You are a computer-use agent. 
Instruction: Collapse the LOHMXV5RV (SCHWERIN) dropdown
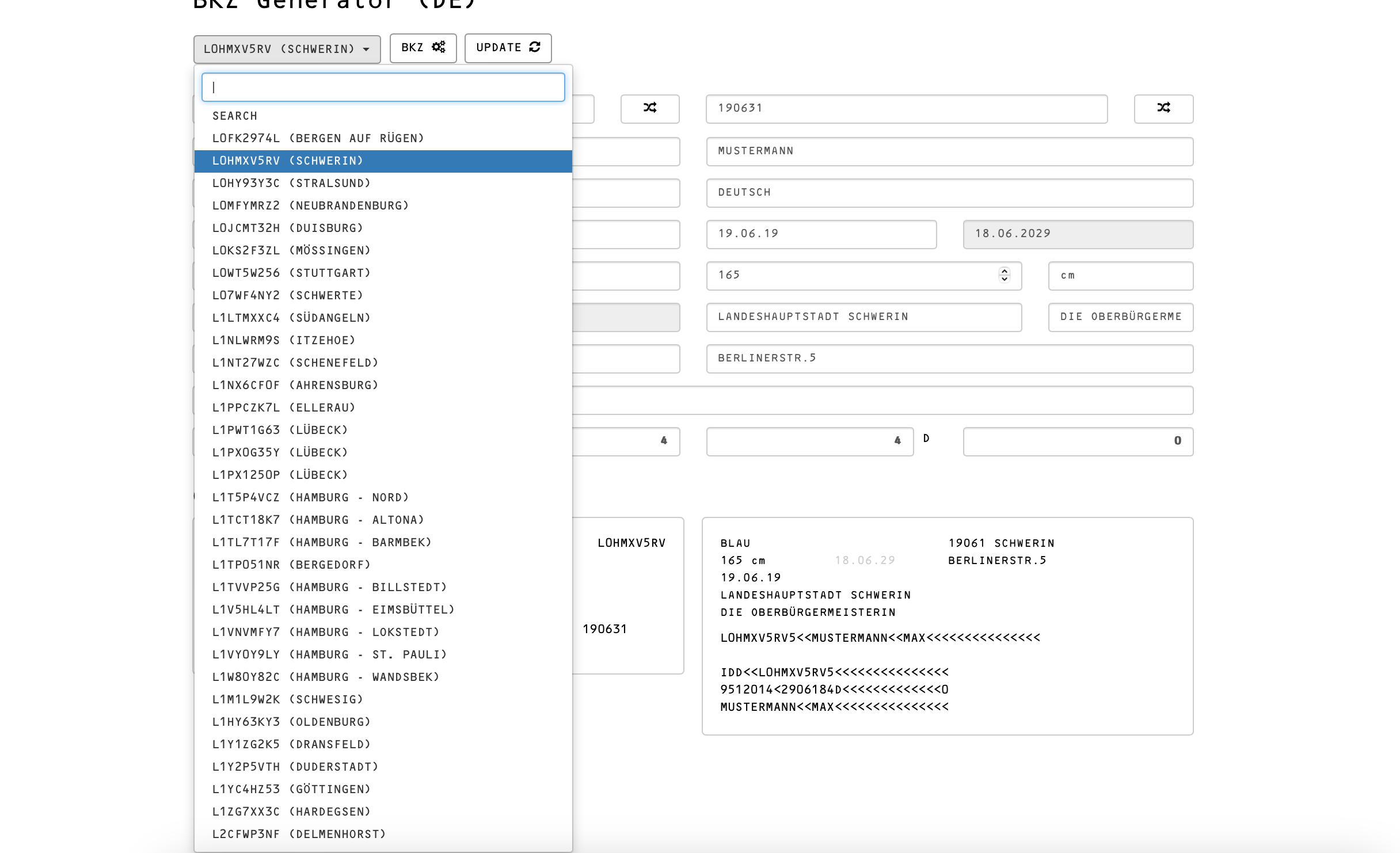287,49
